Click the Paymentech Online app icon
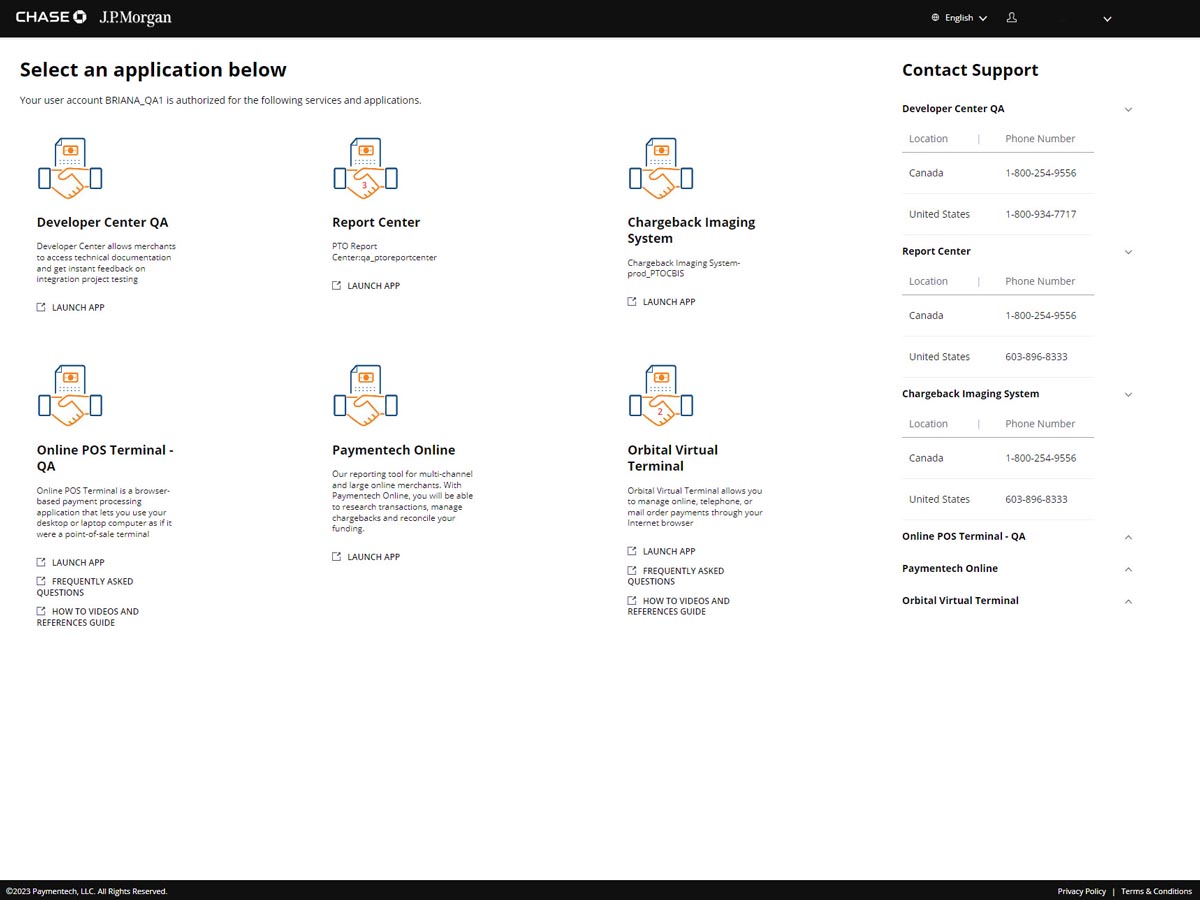 pos(365,396)
